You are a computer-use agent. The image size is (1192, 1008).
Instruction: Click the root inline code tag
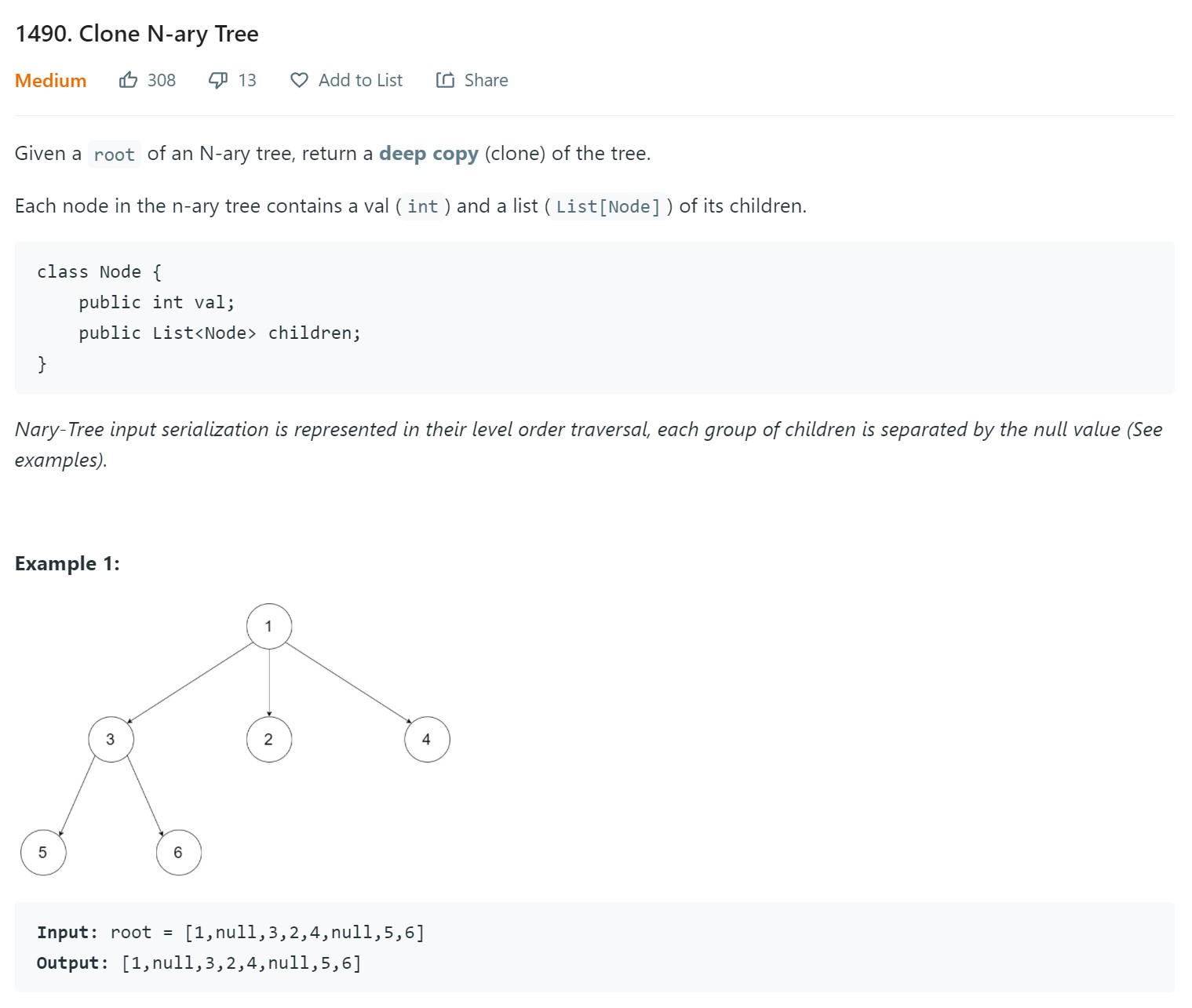115,155
